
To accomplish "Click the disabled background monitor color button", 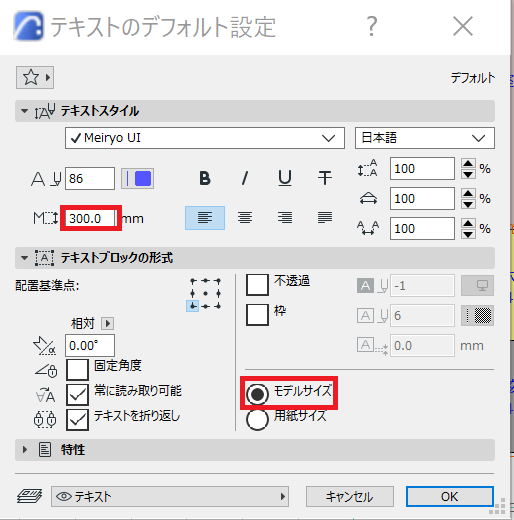I will tap(477, 286).
